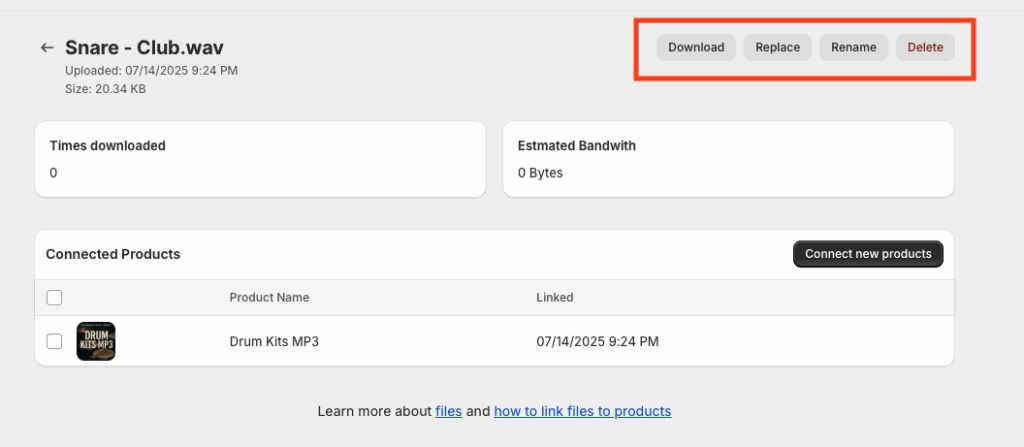Go back using the left arrow icon
1024x447 pixels.
coord(46,48)
